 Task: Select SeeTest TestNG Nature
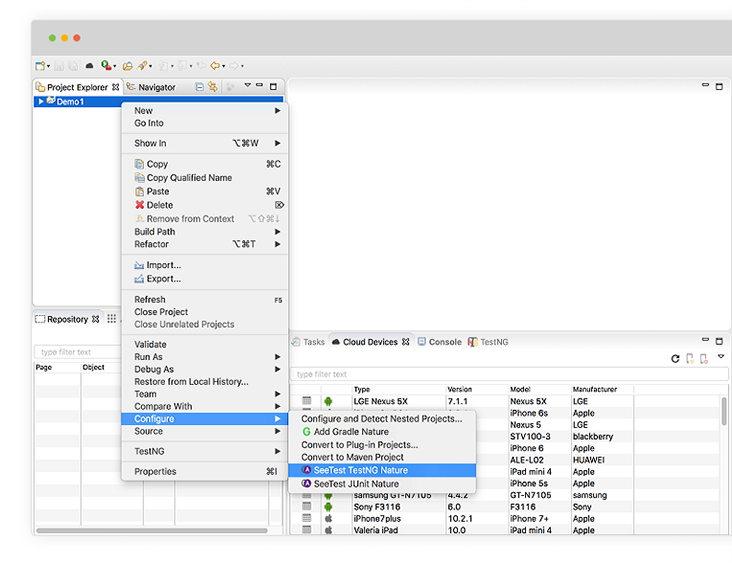coord(382,470)
